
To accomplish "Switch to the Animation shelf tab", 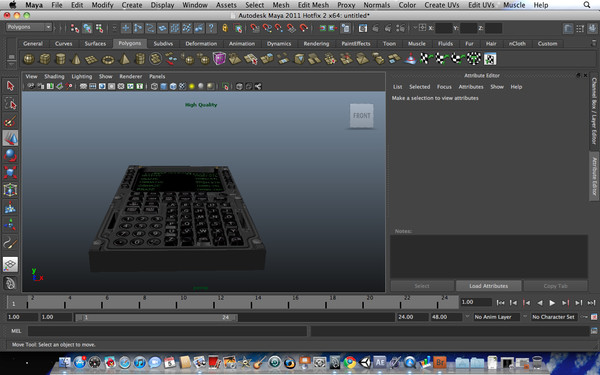I will pyautogui.click(x=242, y=44).
